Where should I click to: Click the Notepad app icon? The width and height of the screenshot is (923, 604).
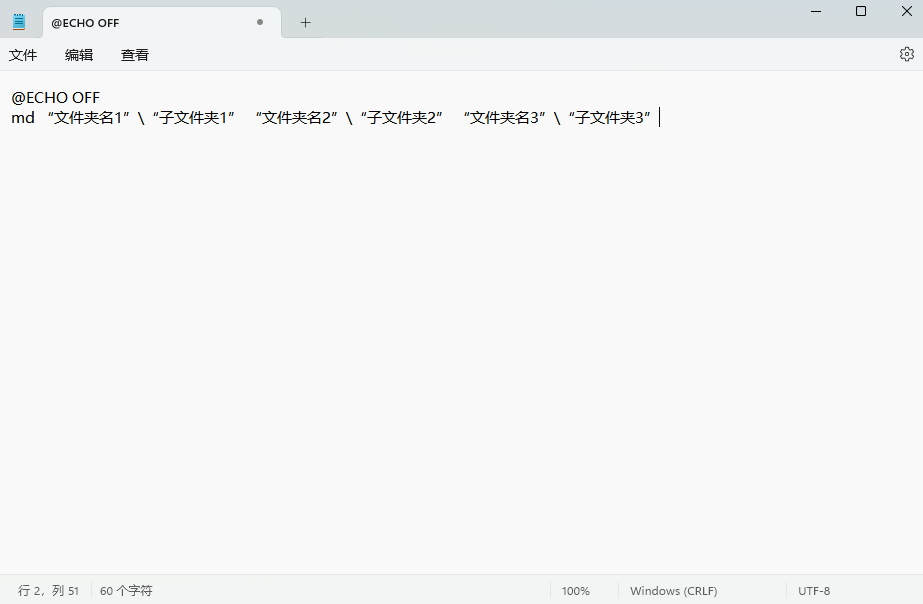pos(19,22)
